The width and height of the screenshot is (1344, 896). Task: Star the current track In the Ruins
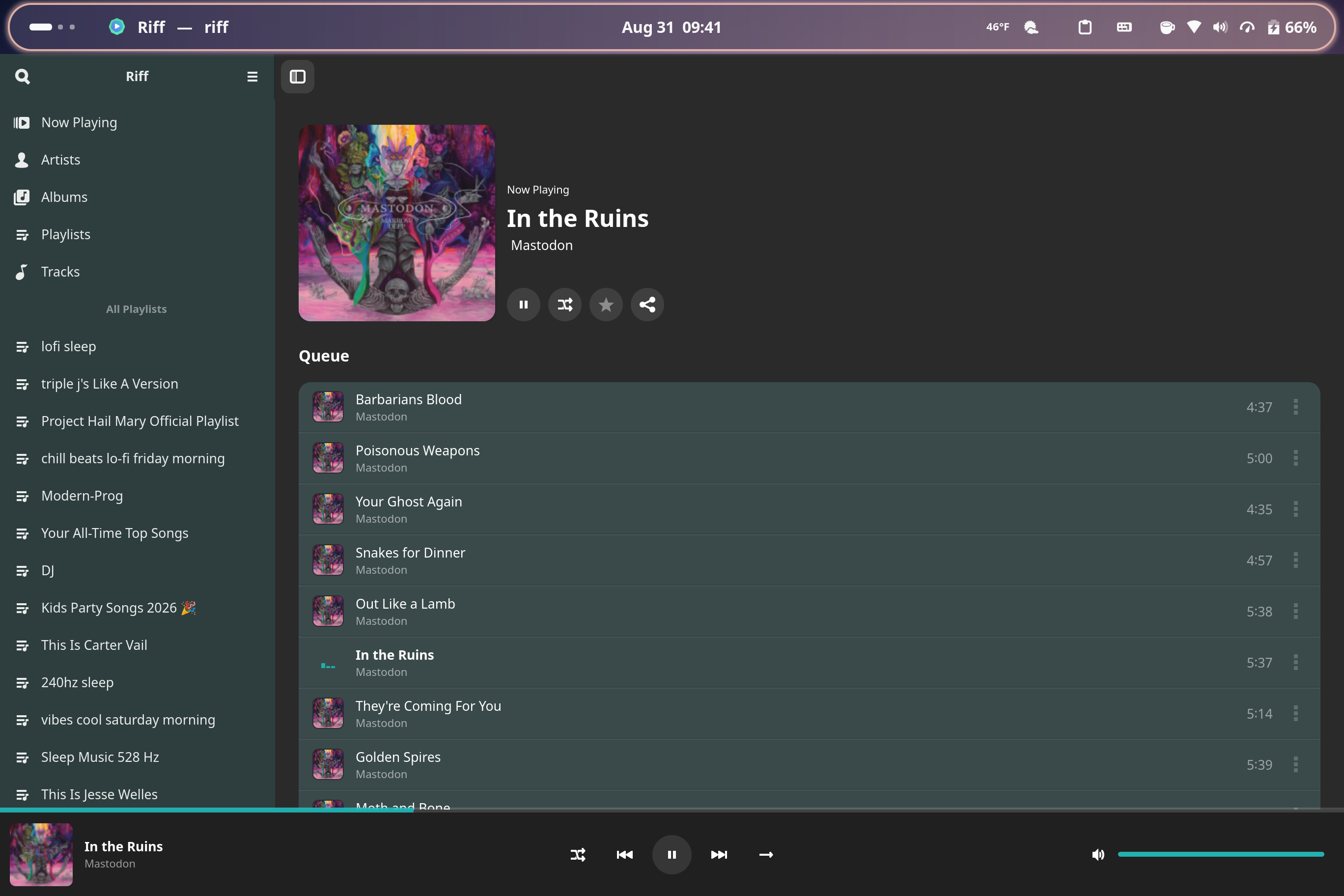pos(606,305)
